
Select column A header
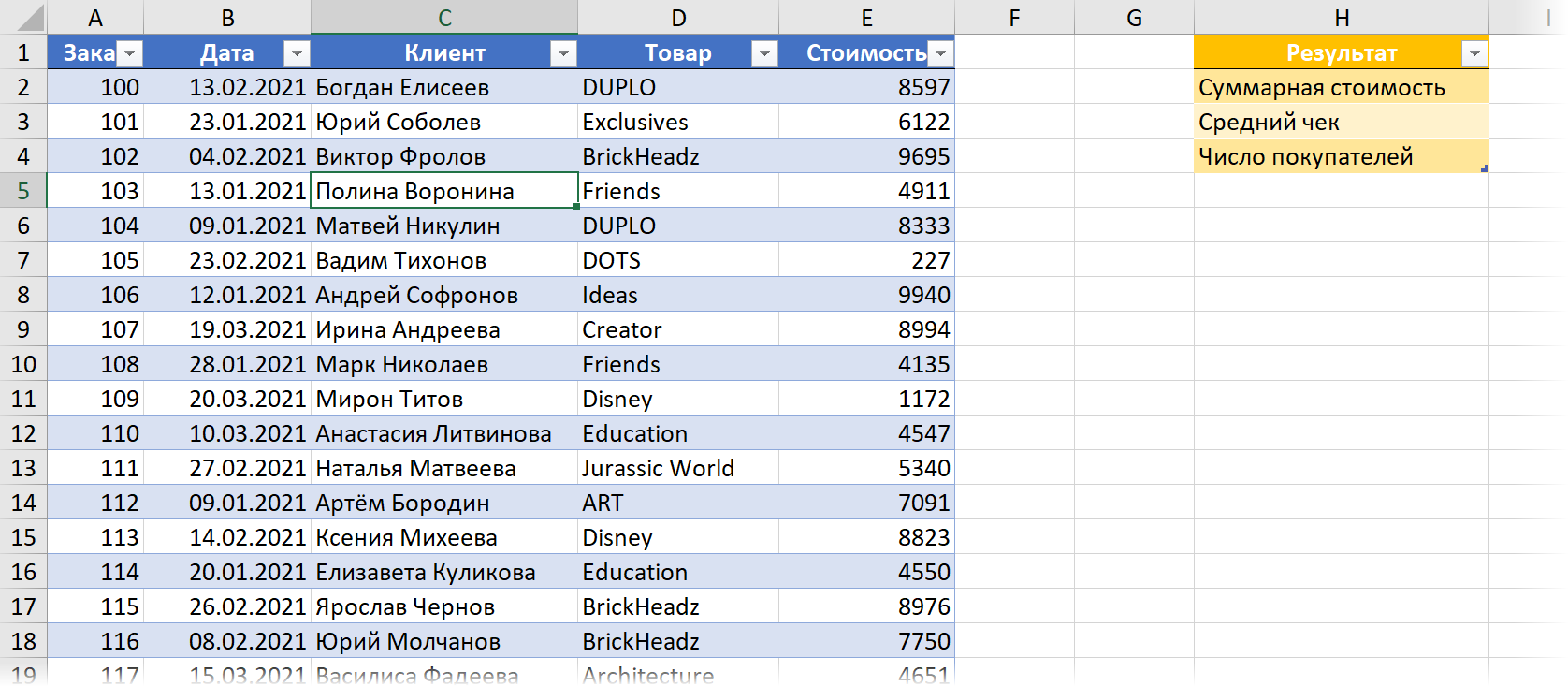pyautogui.click(x=95, y=18)
